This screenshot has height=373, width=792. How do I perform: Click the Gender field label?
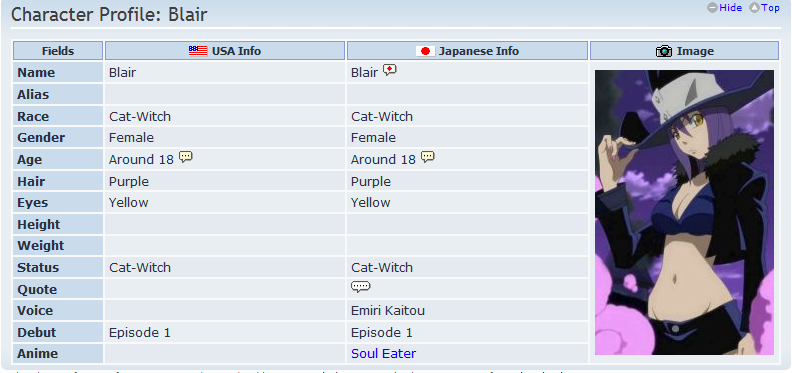coord(41,138)
